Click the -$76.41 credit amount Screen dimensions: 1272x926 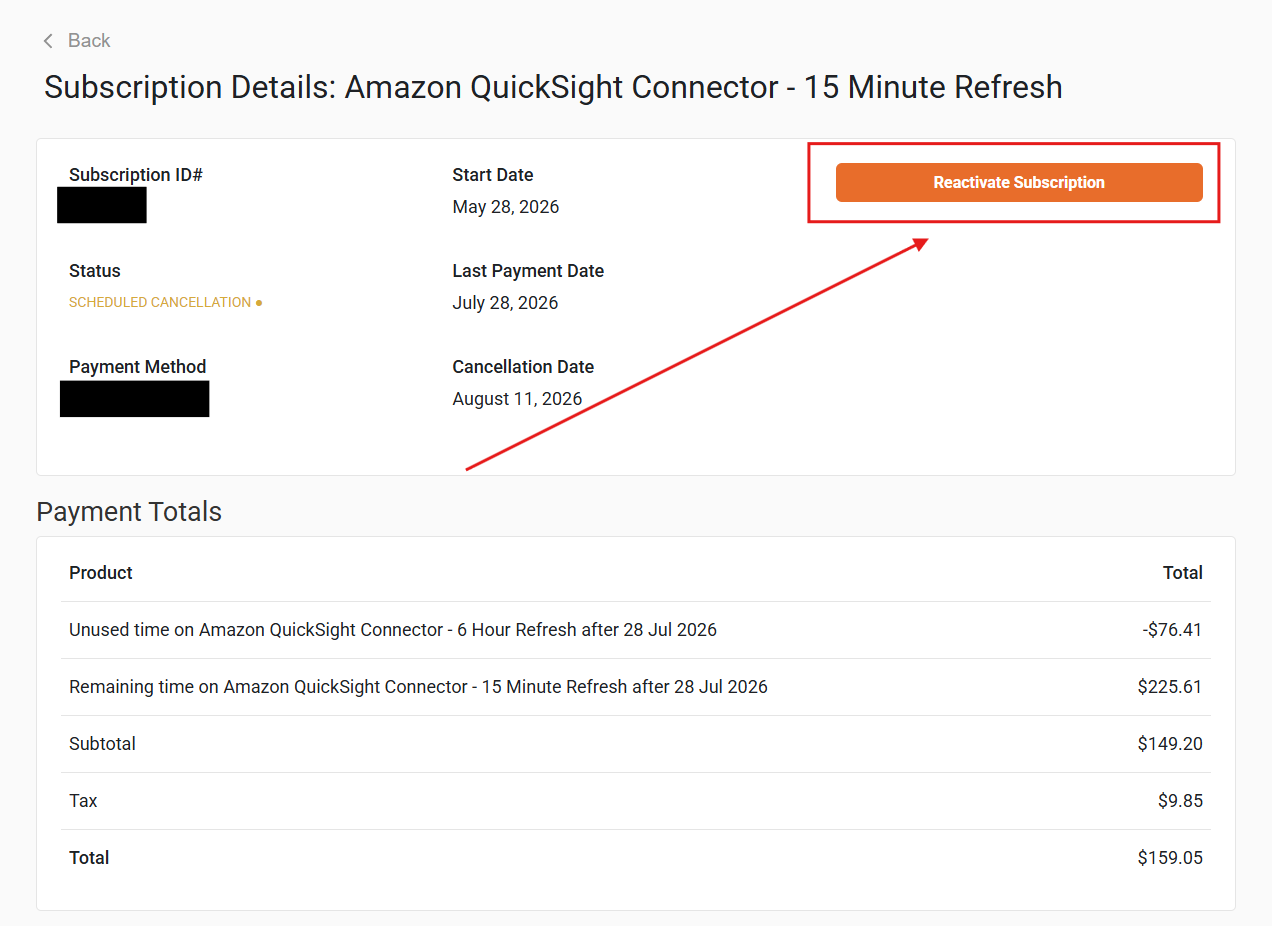[1172, 630]
